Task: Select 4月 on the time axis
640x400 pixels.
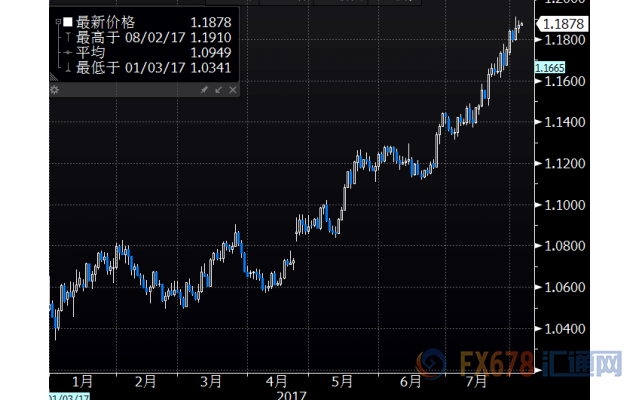Action: click(x=278, y=381)
